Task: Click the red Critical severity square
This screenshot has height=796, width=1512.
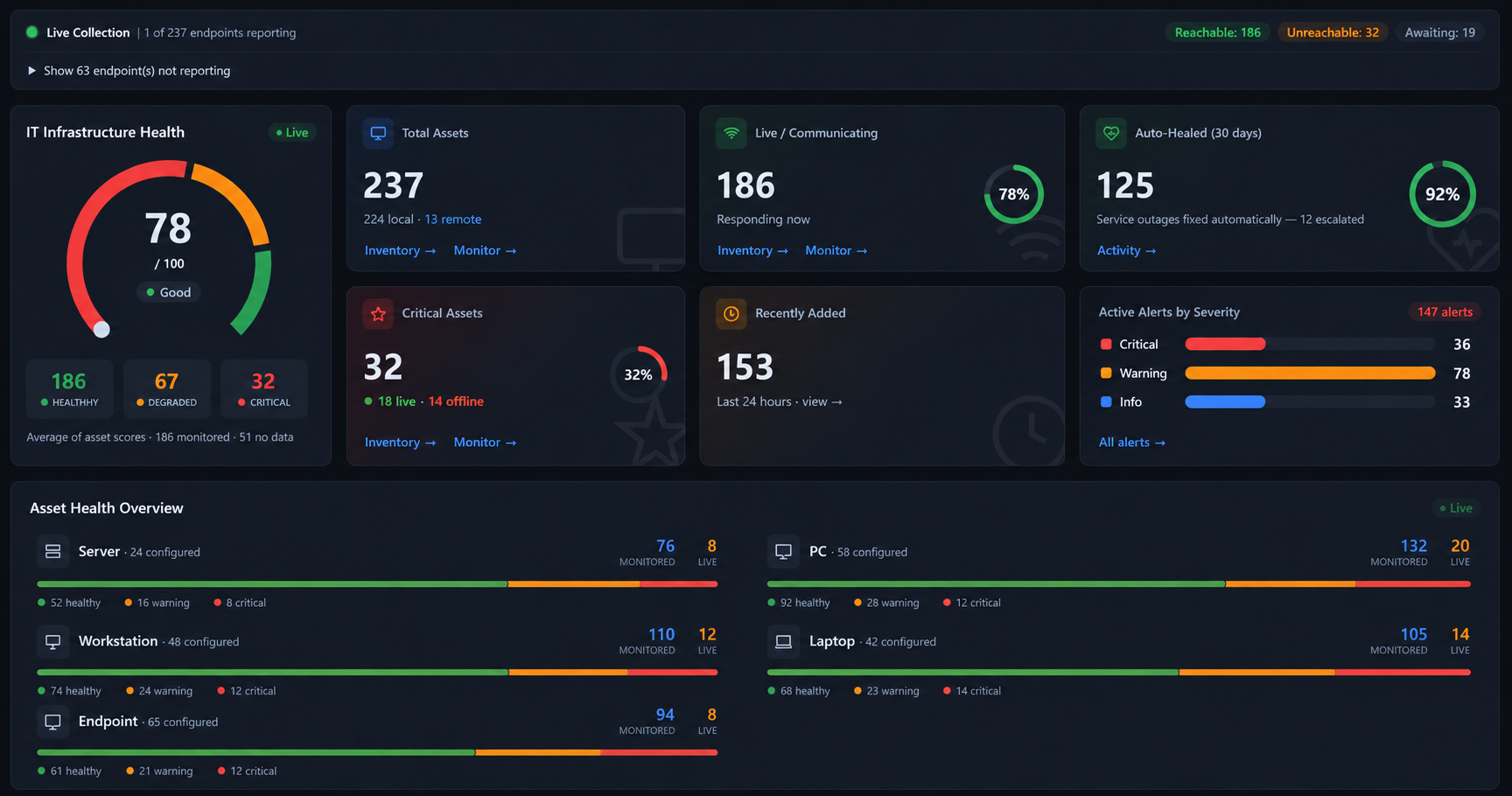Action: point(1106,345)
